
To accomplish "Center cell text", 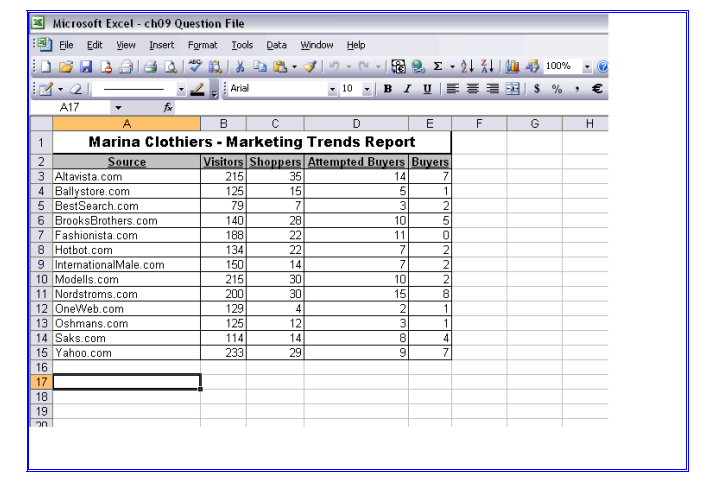I will (x=472, y=89).
